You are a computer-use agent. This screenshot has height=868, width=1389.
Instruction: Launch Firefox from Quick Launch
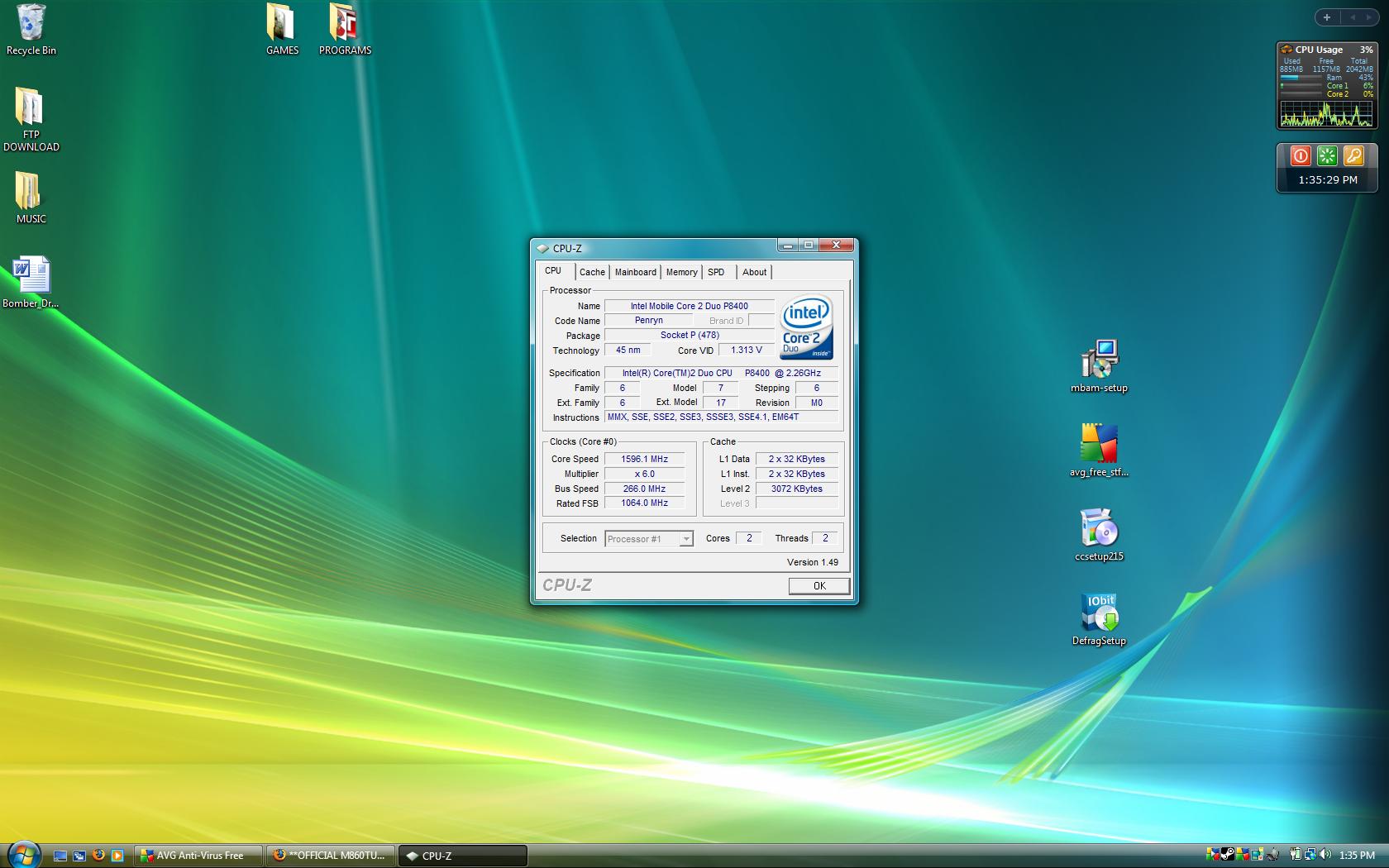98,856
